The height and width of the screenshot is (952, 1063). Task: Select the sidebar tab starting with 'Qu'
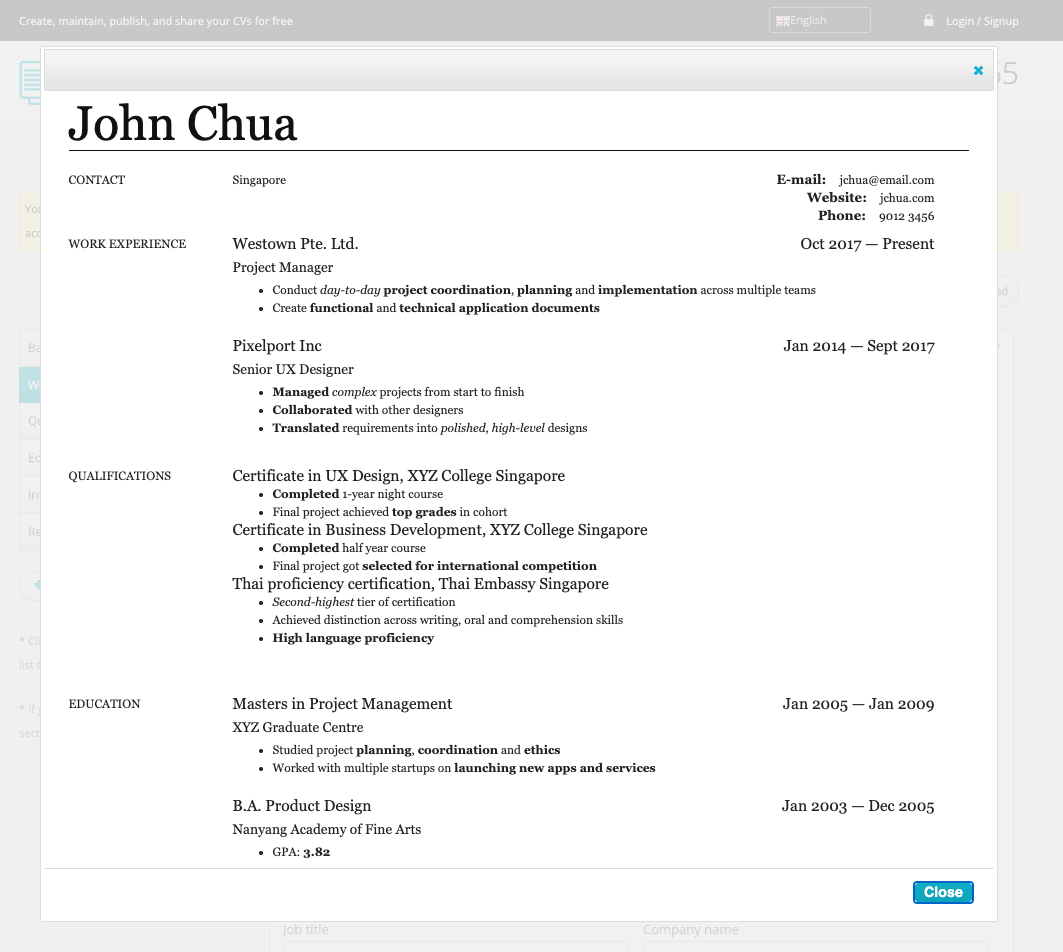coord(30,421)
